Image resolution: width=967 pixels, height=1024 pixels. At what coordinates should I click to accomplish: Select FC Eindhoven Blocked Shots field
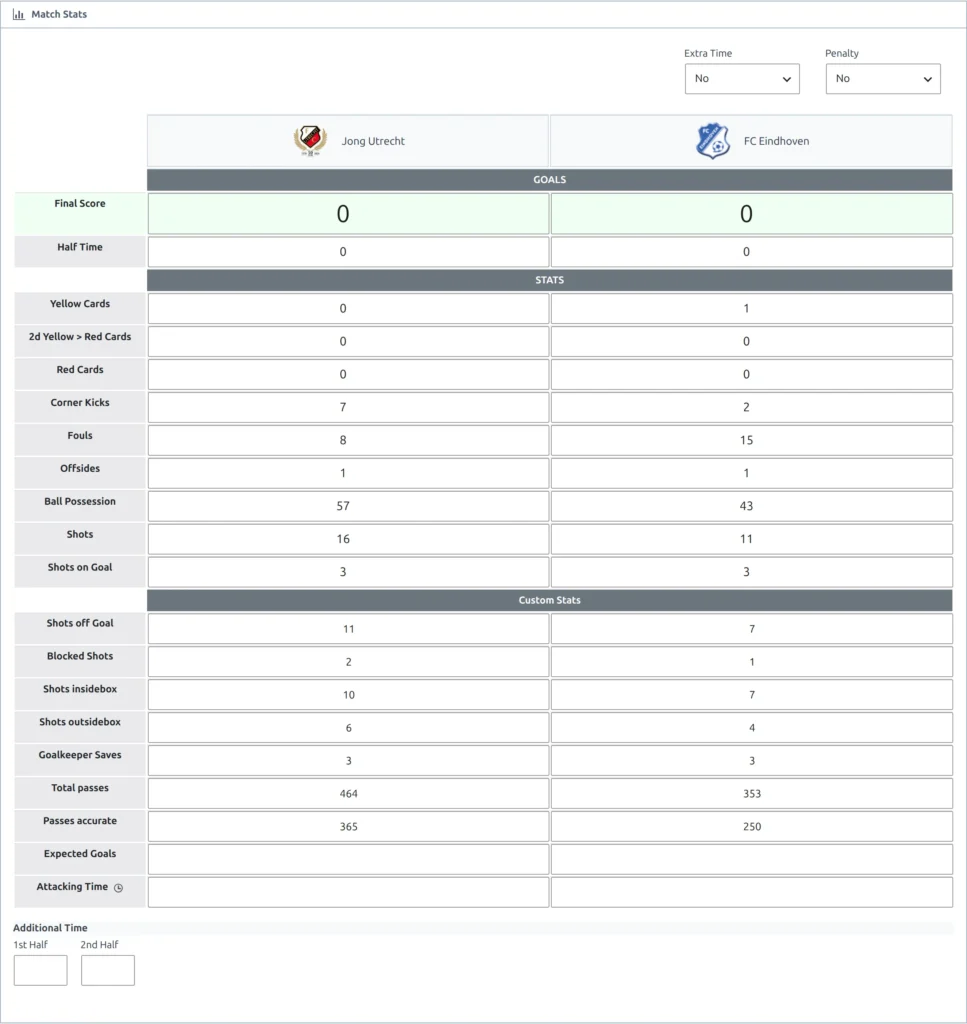click(x=752, y=662)
